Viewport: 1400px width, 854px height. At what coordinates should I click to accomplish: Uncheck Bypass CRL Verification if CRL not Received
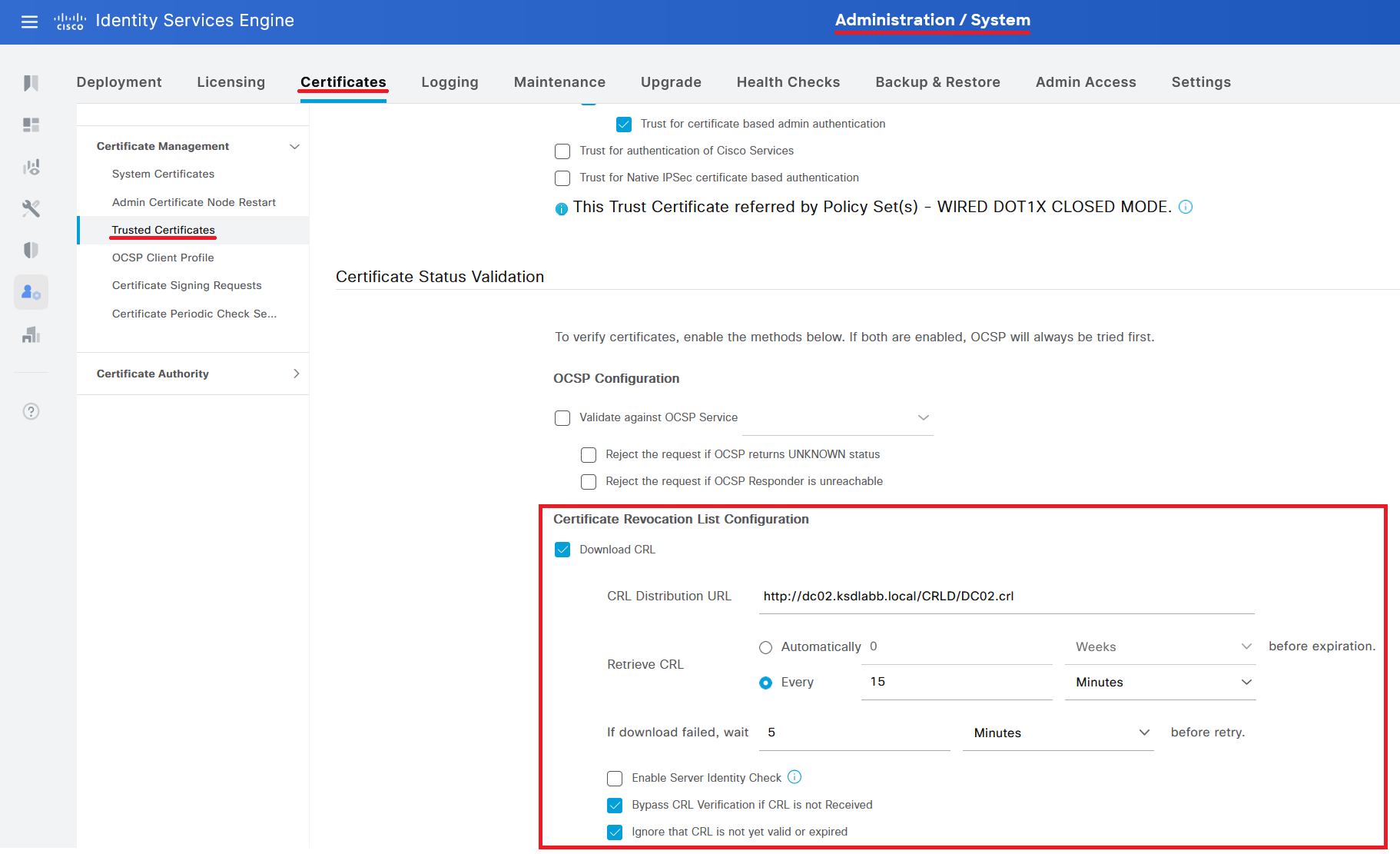click(x=615, y=806)
